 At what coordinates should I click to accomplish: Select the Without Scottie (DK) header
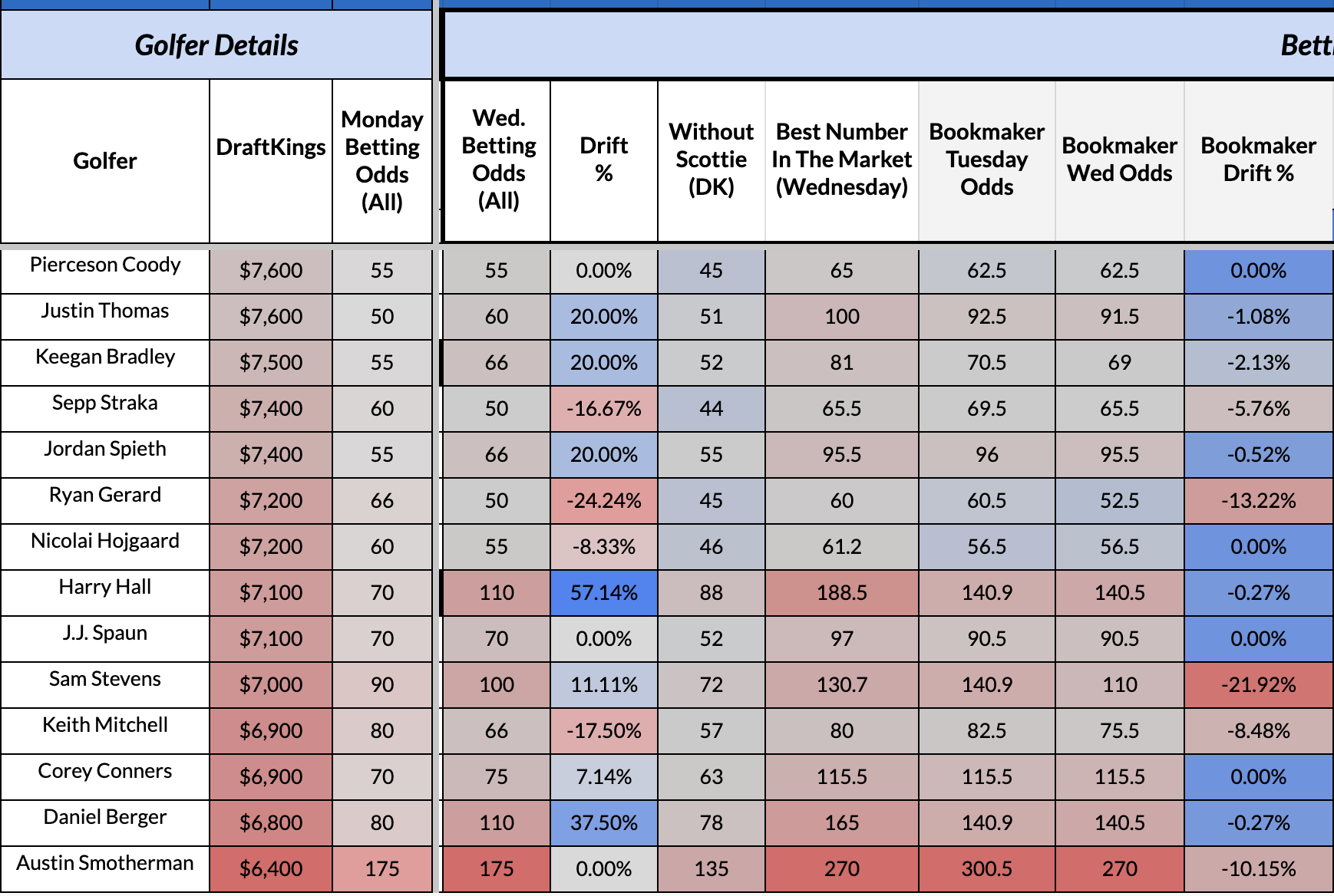pos(711,160)
